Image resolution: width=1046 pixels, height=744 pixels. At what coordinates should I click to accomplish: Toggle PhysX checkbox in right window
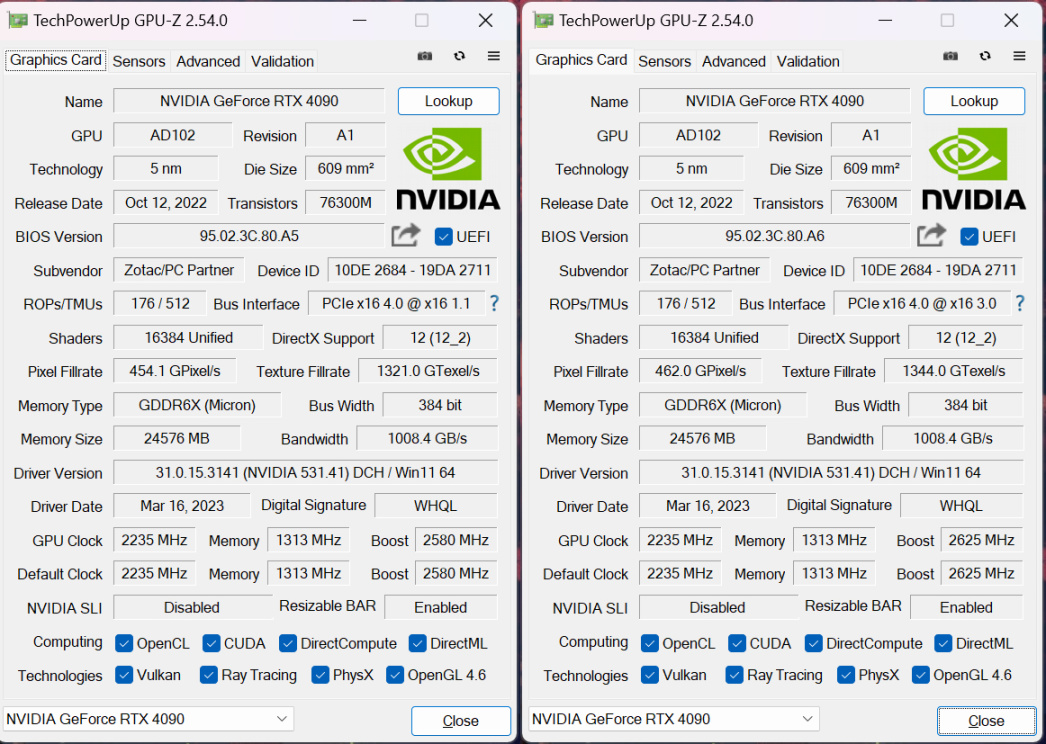pos(846,675)
